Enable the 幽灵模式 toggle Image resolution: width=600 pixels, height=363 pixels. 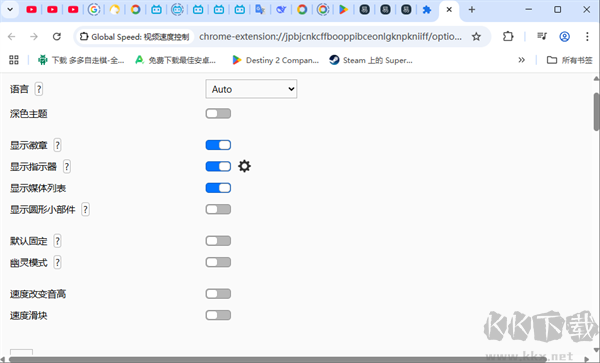coord(218,262)
